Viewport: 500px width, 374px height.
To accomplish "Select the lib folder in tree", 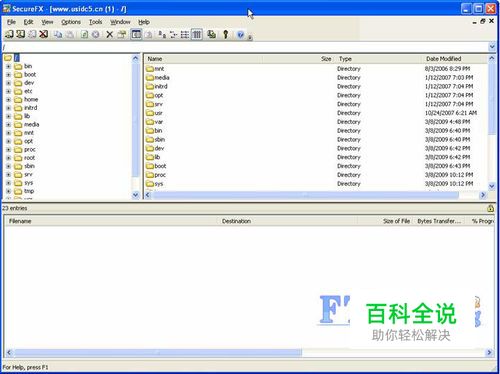I will tap(27, 116).
